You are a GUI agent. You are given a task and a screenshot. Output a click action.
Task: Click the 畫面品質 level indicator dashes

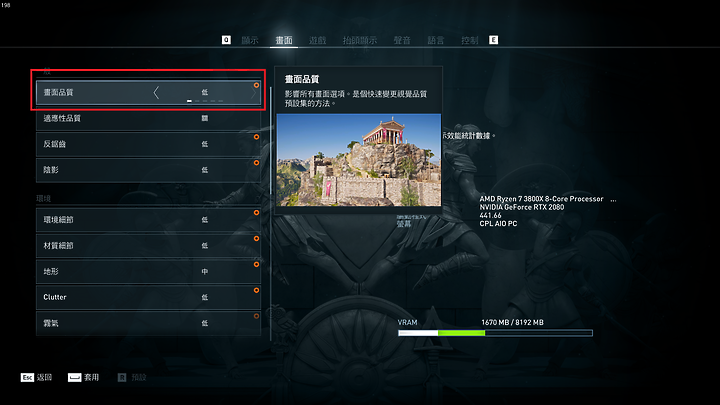coord(205,101)
